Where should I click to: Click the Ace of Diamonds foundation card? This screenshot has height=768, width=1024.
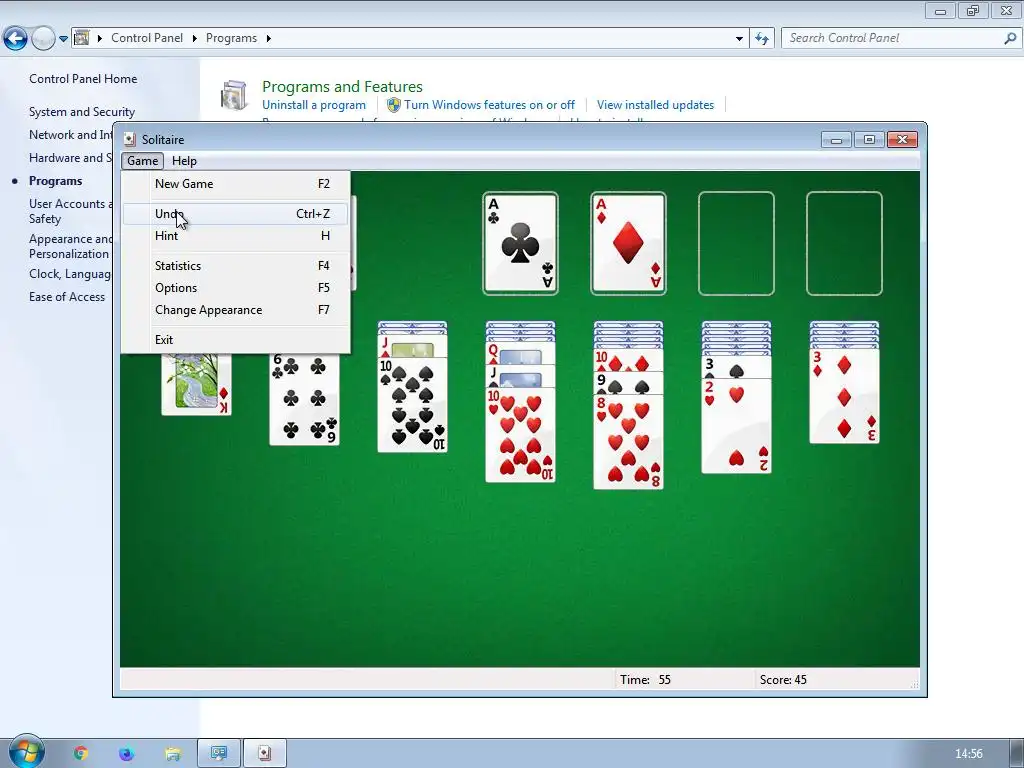[x=628, y=243]
